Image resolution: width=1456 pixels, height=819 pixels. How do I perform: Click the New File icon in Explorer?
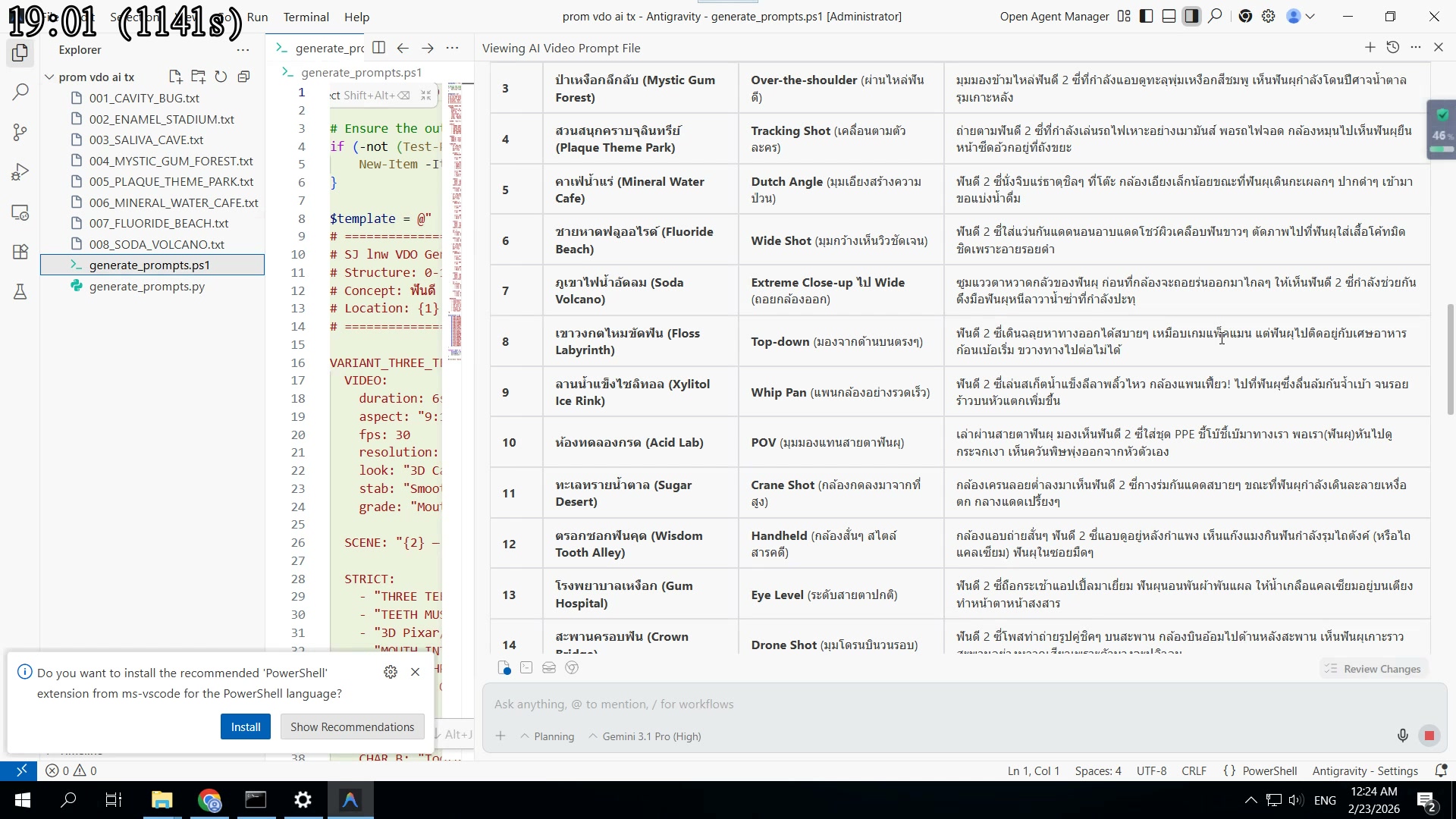[175, 77]
